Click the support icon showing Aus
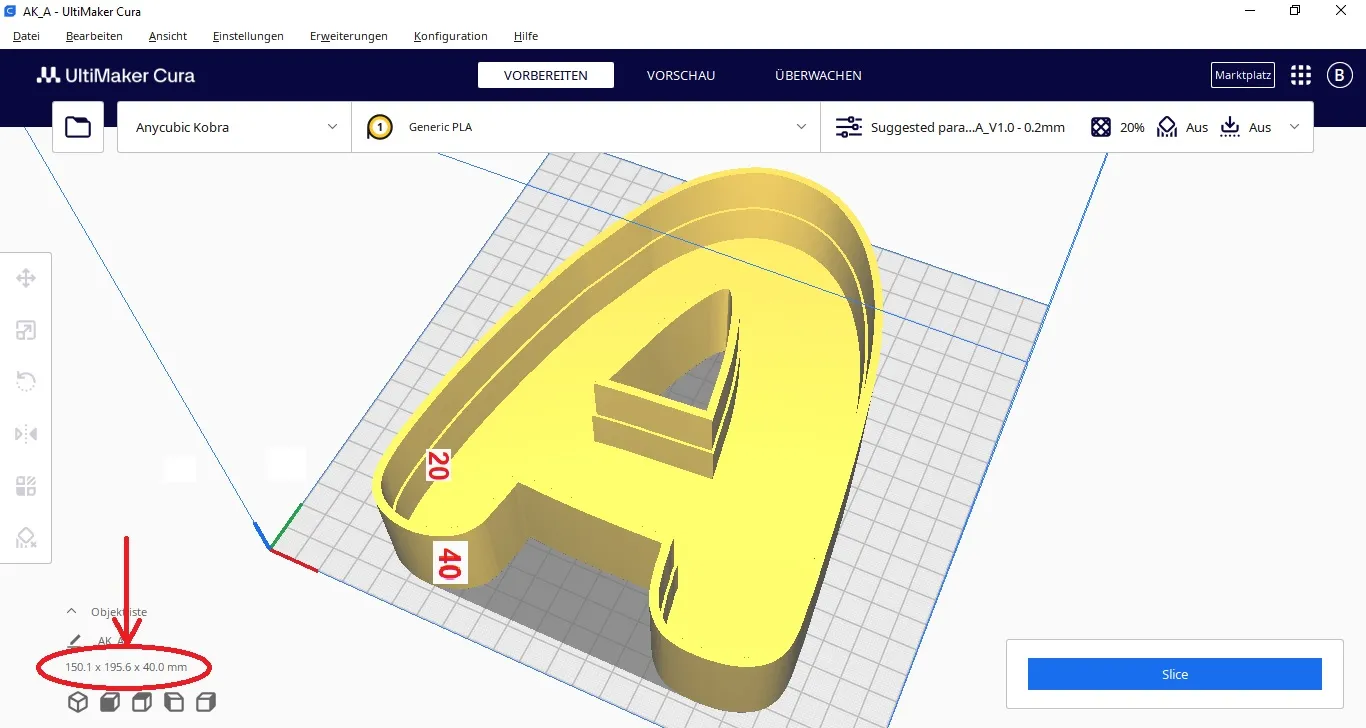The image size is (1366, 728). point(1167,127)
